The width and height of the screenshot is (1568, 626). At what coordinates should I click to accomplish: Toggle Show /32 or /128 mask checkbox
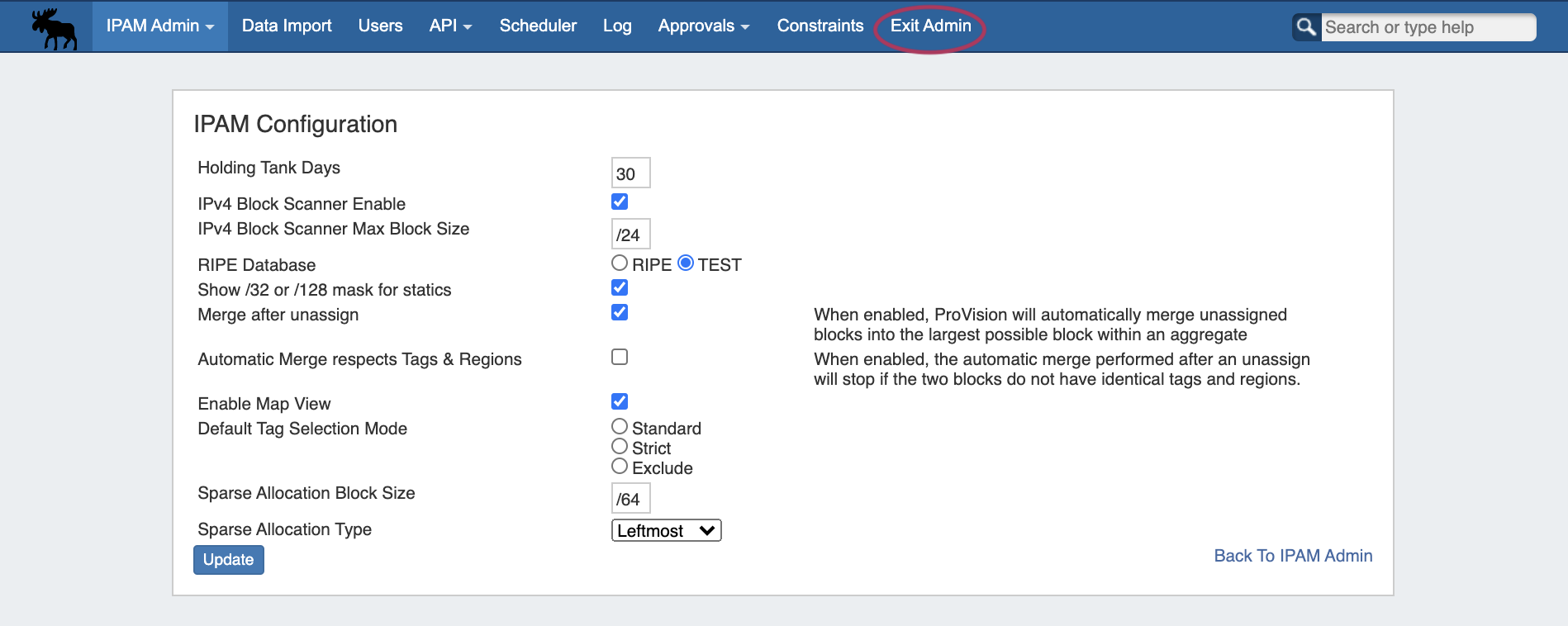pyautogui.click(x=620, y=287)
